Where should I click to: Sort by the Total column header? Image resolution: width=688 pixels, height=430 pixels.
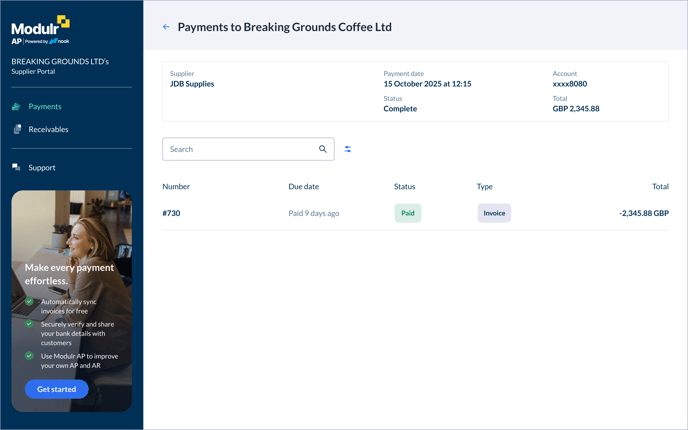pyautogui.click(x=660, y=186)
